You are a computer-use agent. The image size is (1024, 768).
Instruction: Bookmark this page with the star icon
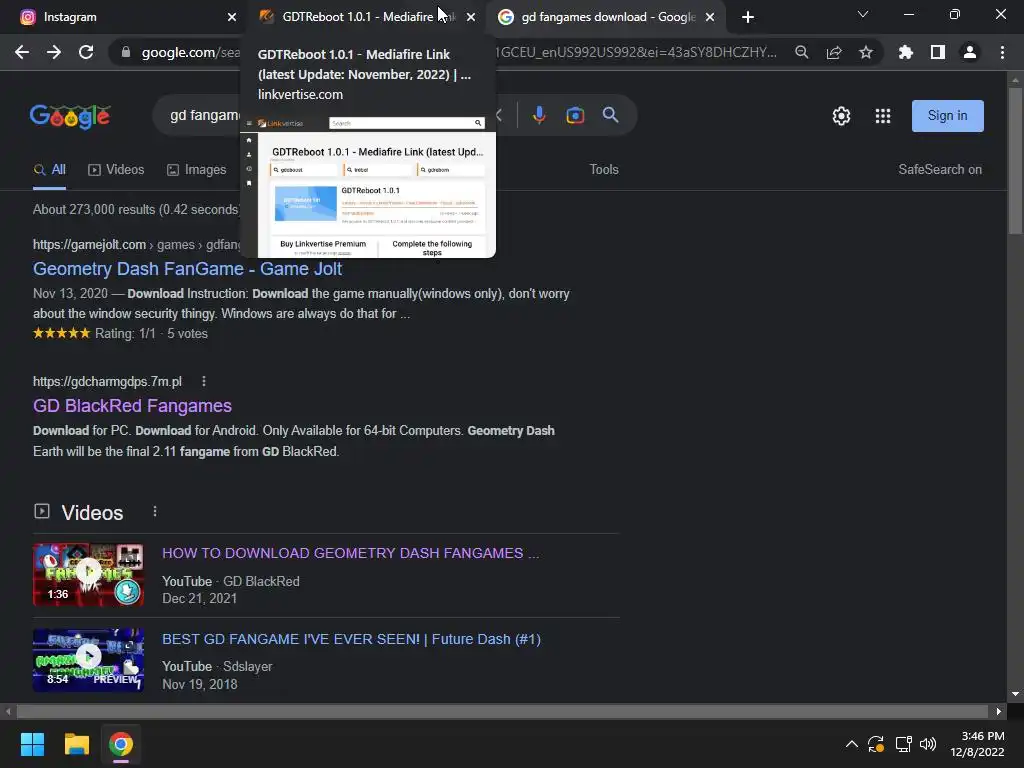[x=866, y=52]
